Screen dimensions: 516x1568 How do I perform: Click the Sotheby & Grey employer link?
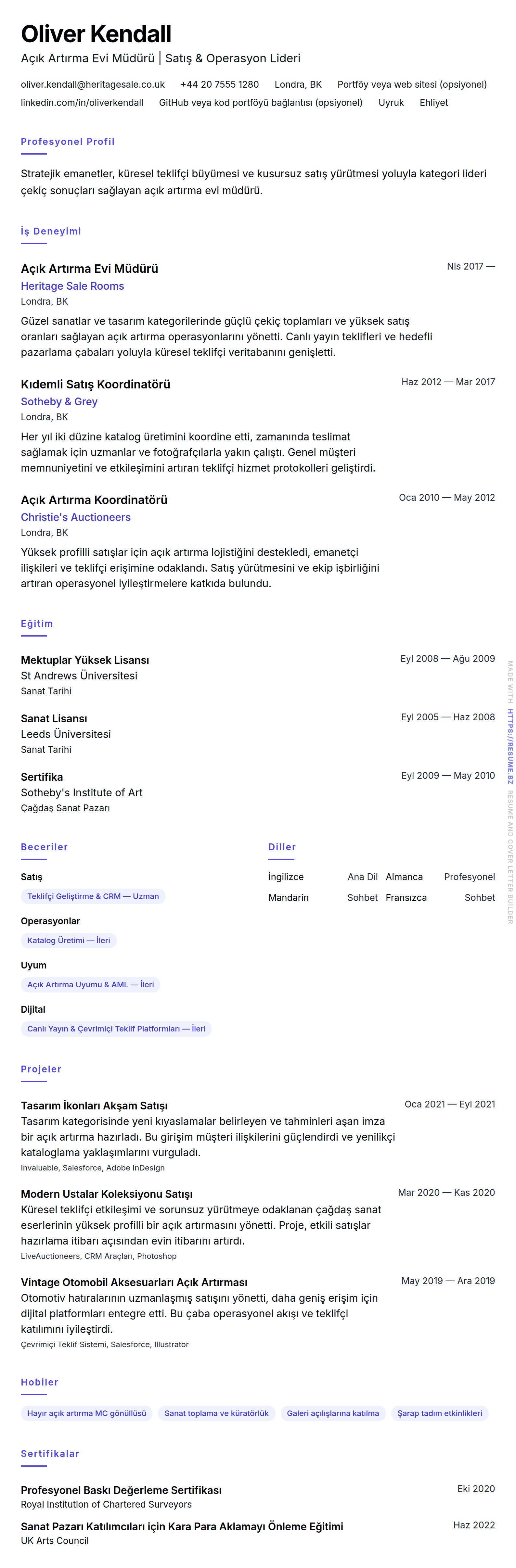(59, 402)
